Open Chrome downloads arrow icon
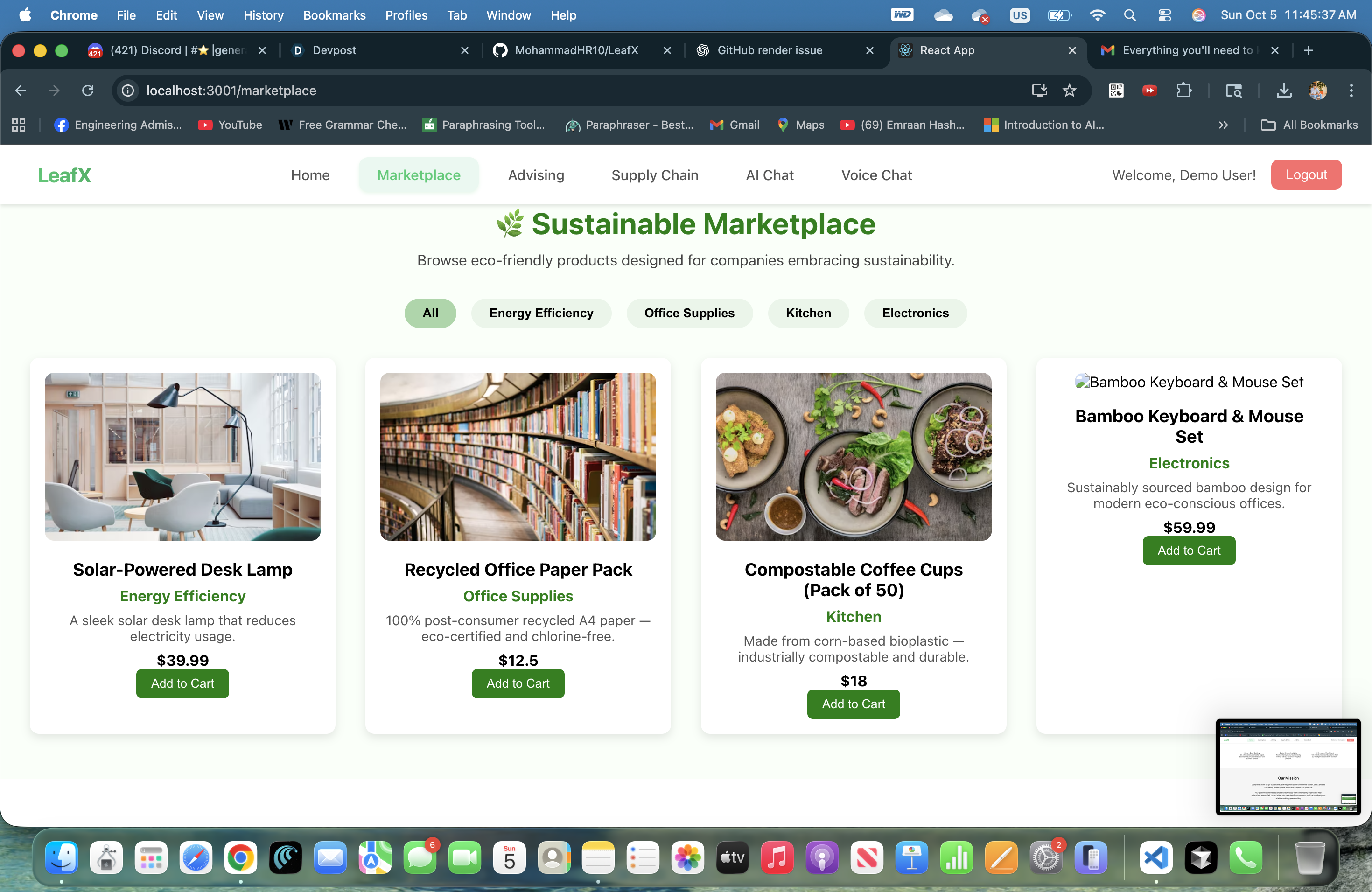The image size is (1372, 892). click(1284, 91)
